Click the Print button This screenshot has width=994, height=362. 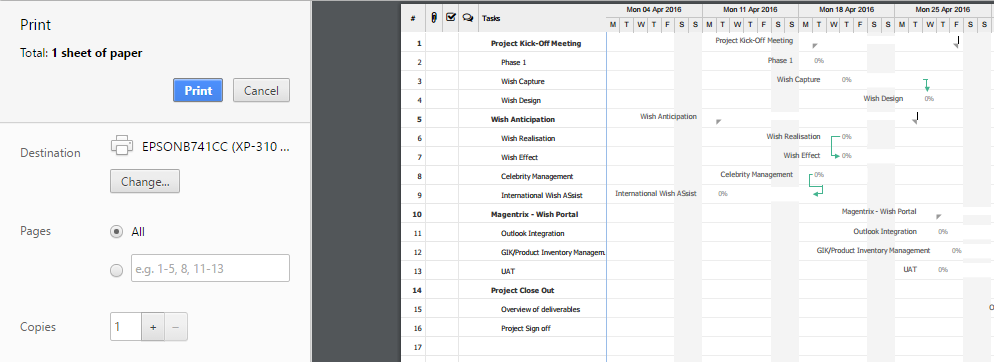click(198, 91)
